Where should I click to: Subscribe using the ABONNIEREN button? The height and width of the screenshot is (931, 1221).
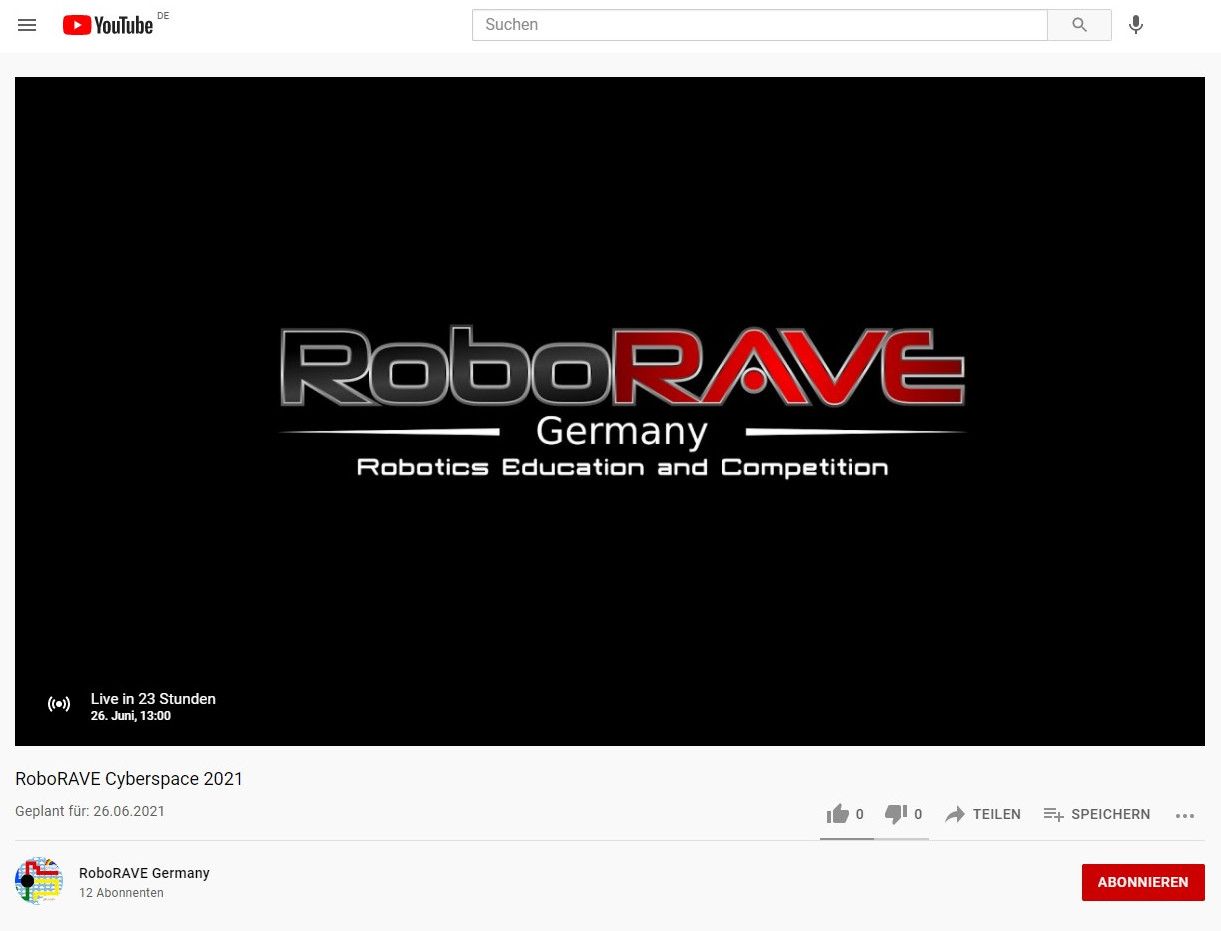1143,882
